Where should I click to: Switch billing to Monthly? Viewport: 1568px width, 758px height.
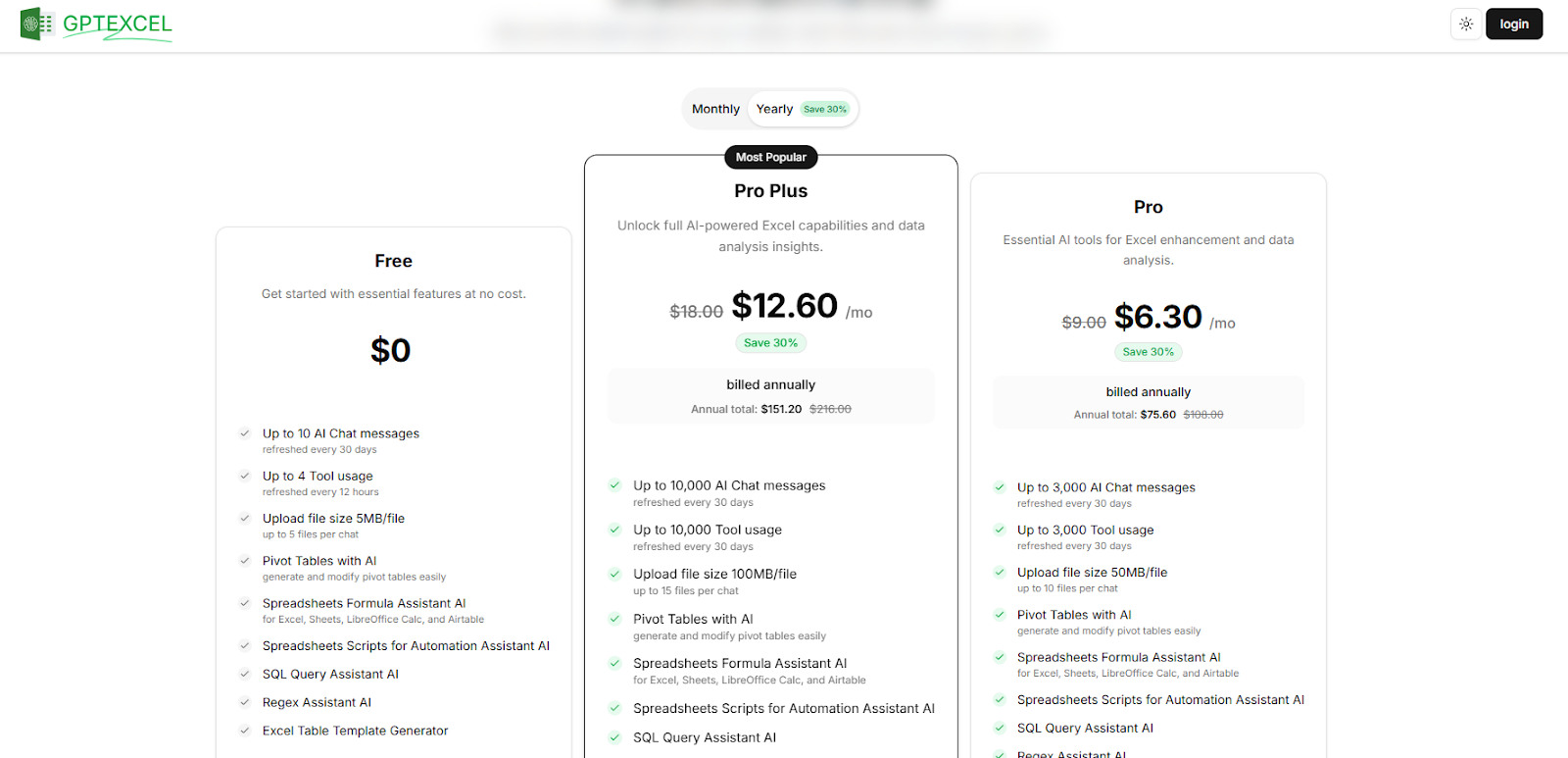(x=715, y=109)
